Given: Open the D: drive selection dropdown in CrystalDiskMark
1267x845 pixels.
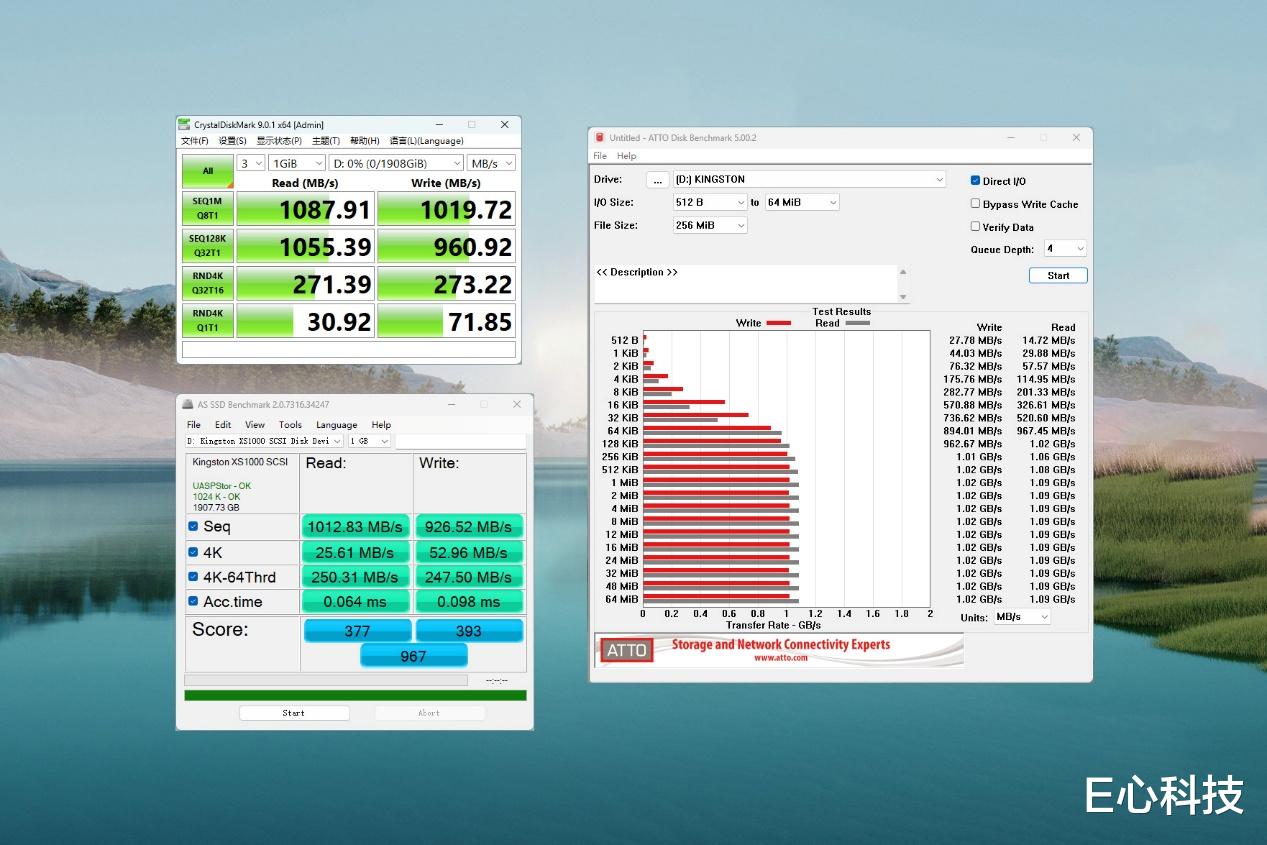Looking at the screenshot, I should coord(396,163).
